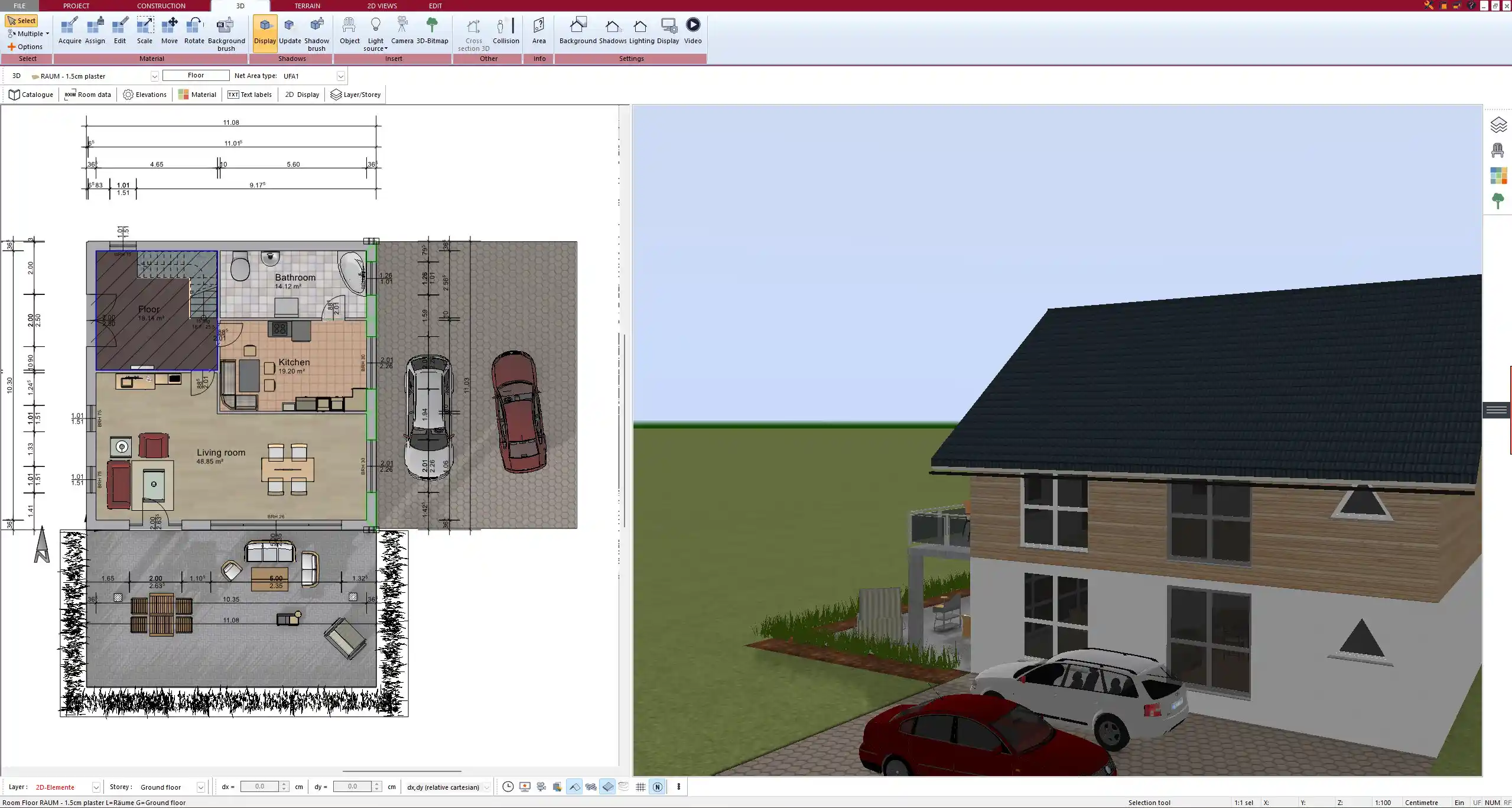The width and height of the screenshot is (1512, 808).
Task: Expand the Layer 2D-Elemente dropdown
Action: click(96, 787)
